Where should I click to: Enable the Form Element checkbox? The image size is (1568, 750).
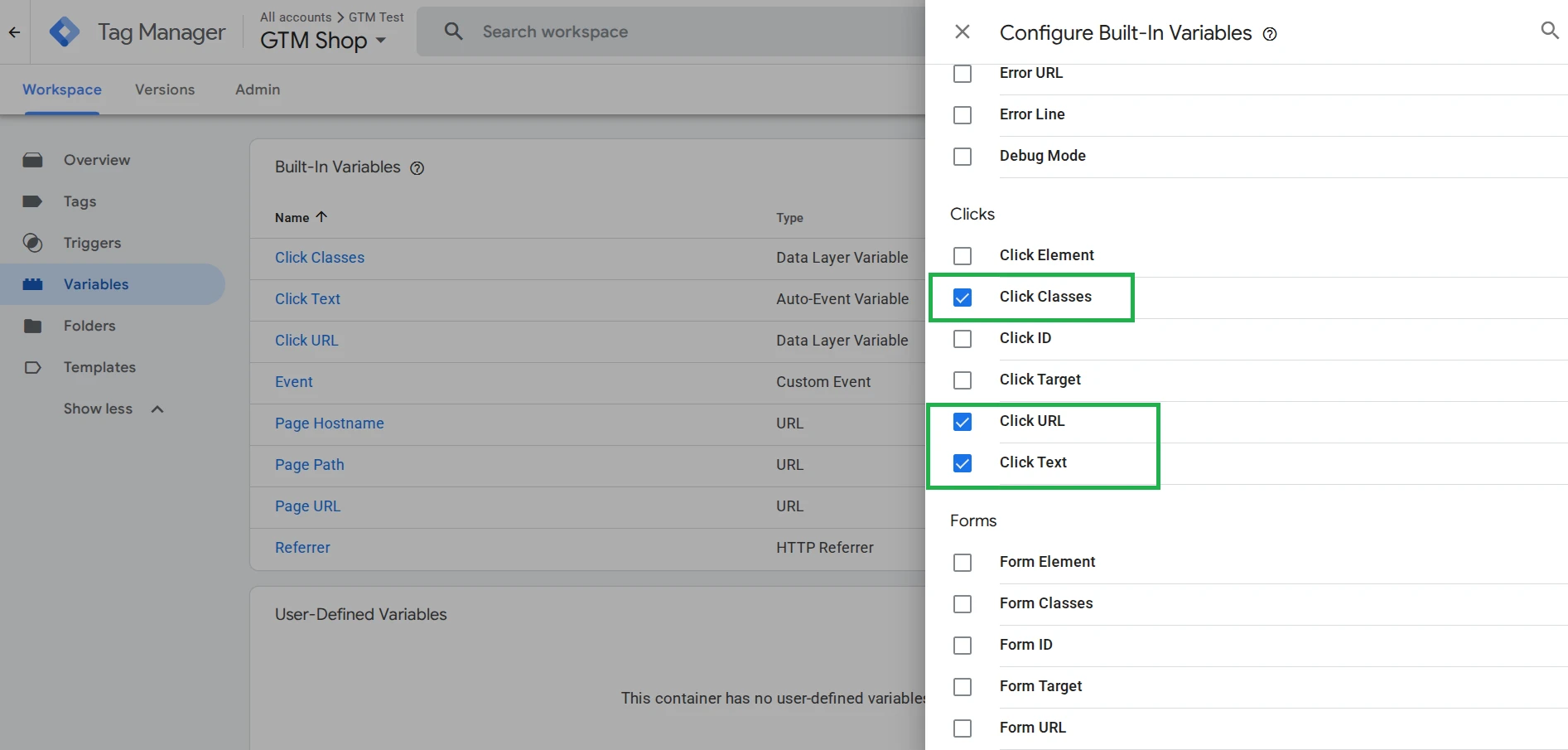click(x=963, y=563)
